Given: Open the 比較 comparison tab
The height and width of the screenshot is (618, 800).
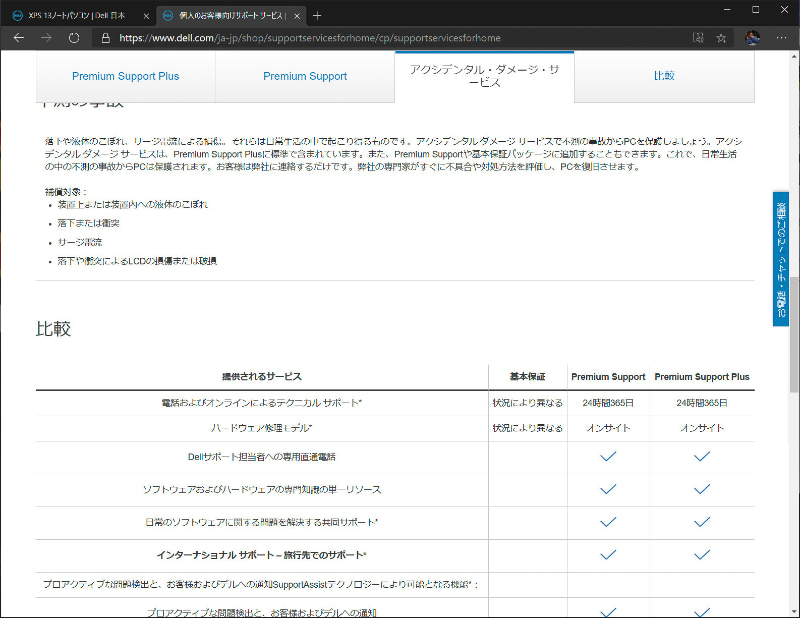Looking at the screenshot, I should tap(665, 76).
